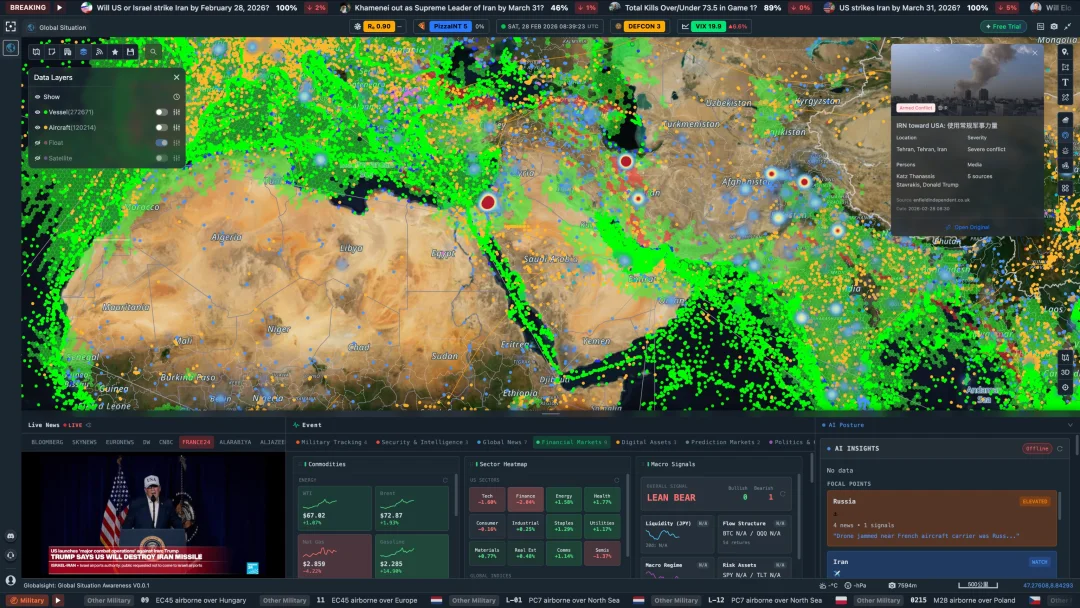Toggle the Float layer switch

pos(160,142)
